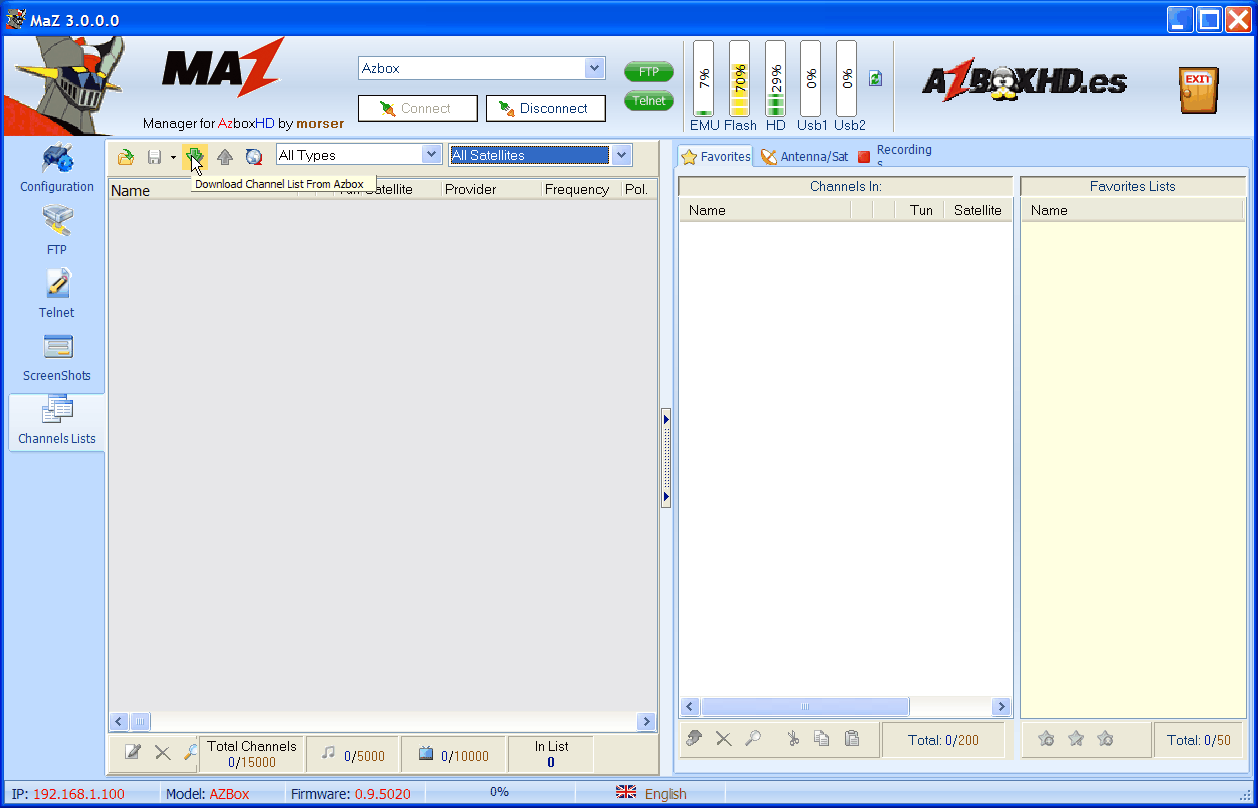Open the Configuration section in sidebar
Image resolution: width=1258 pixels, height=808 pixels.
pyautogui.click(x=57, y=169)
